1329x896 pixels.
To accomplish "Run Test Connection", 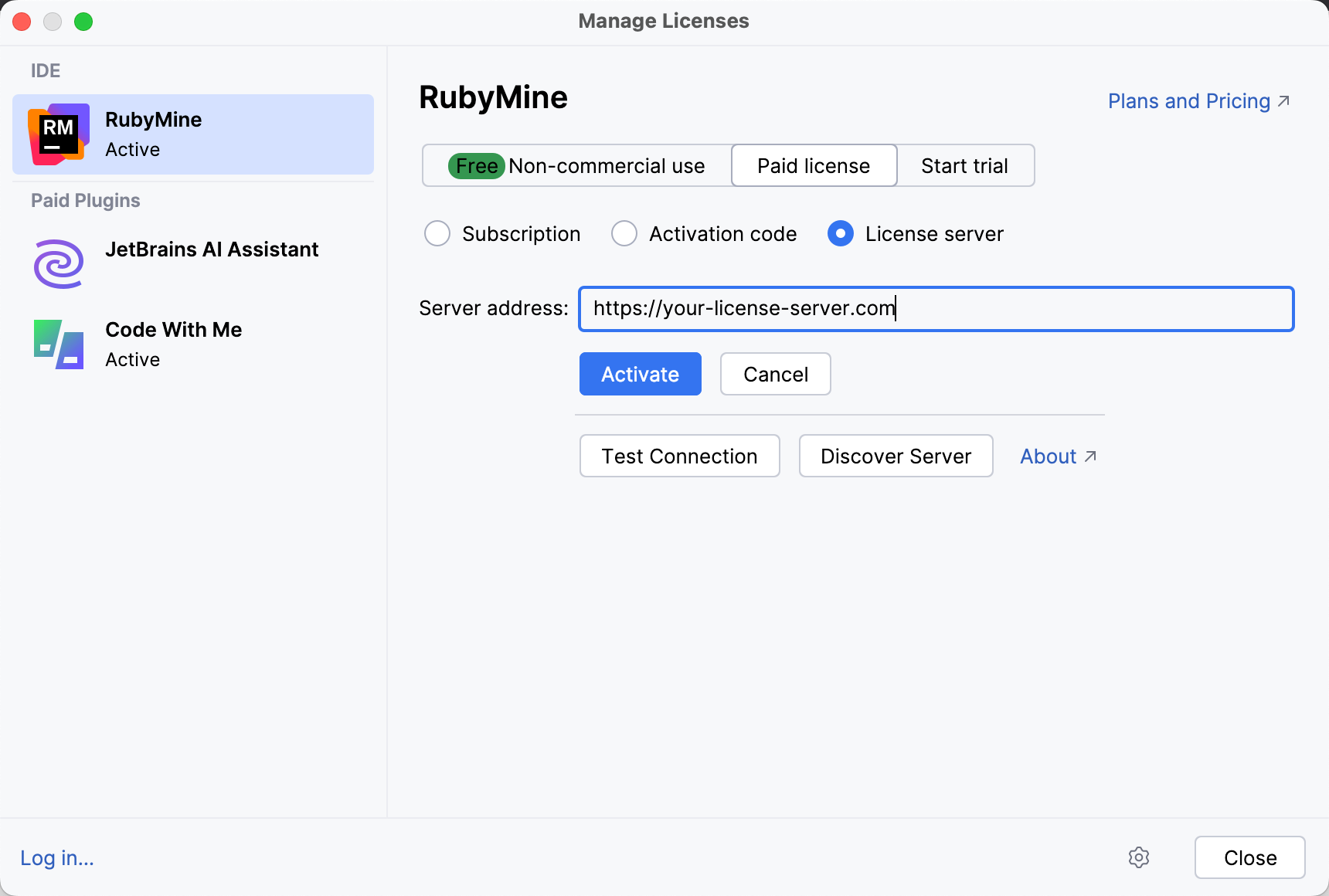I will (679, 456).
